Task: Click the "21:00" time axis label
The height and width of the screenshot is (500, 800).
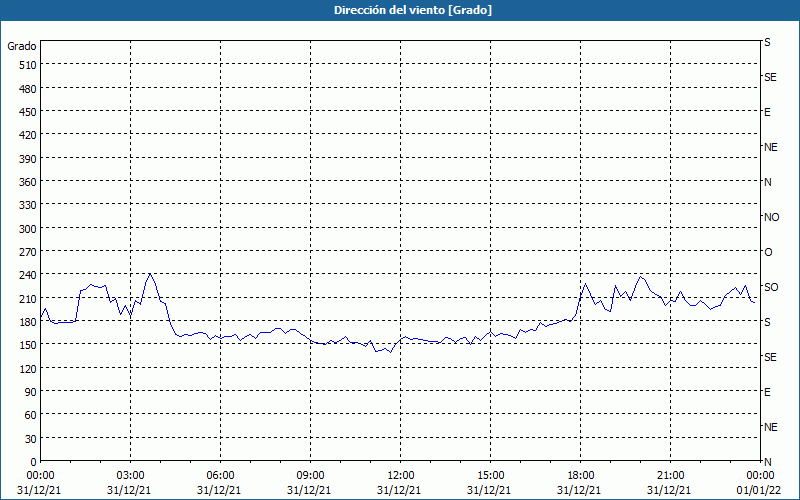Action: [x=670, y=476]
